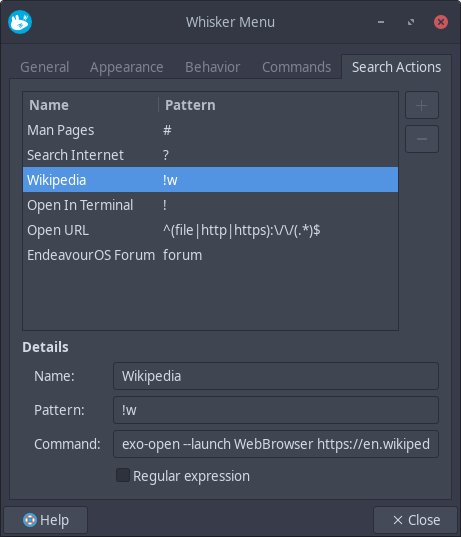Select the Open In Terminal row

[x=210, y=205]
